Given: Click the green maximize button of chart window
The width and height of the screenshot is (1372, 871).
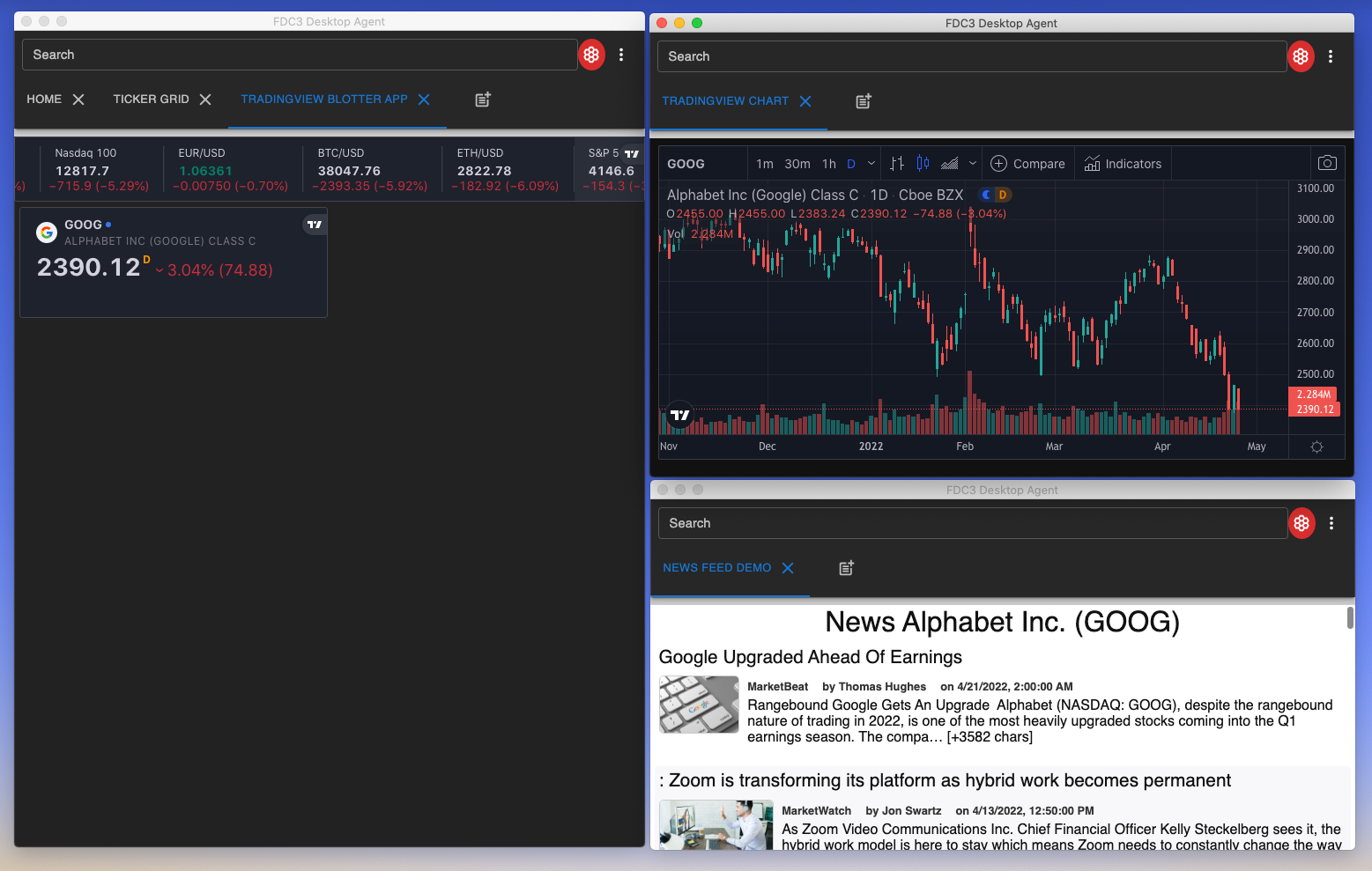Looking at the screenshot, I should (697, 23).
